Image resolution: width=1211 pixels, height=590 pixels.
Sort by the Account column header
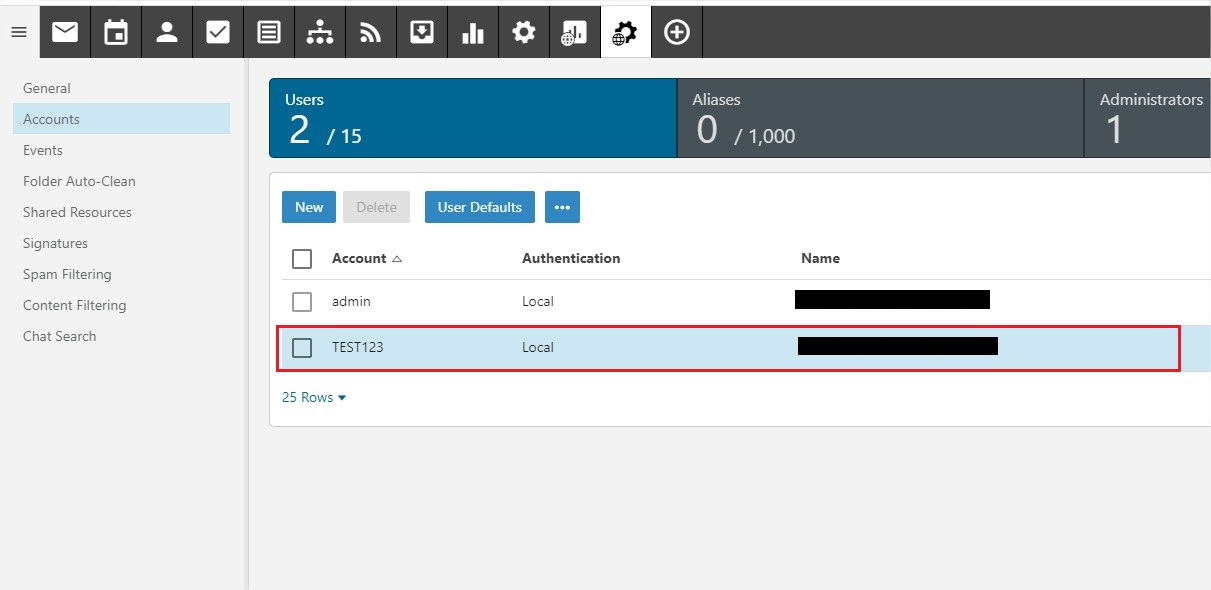pos(367,258)
